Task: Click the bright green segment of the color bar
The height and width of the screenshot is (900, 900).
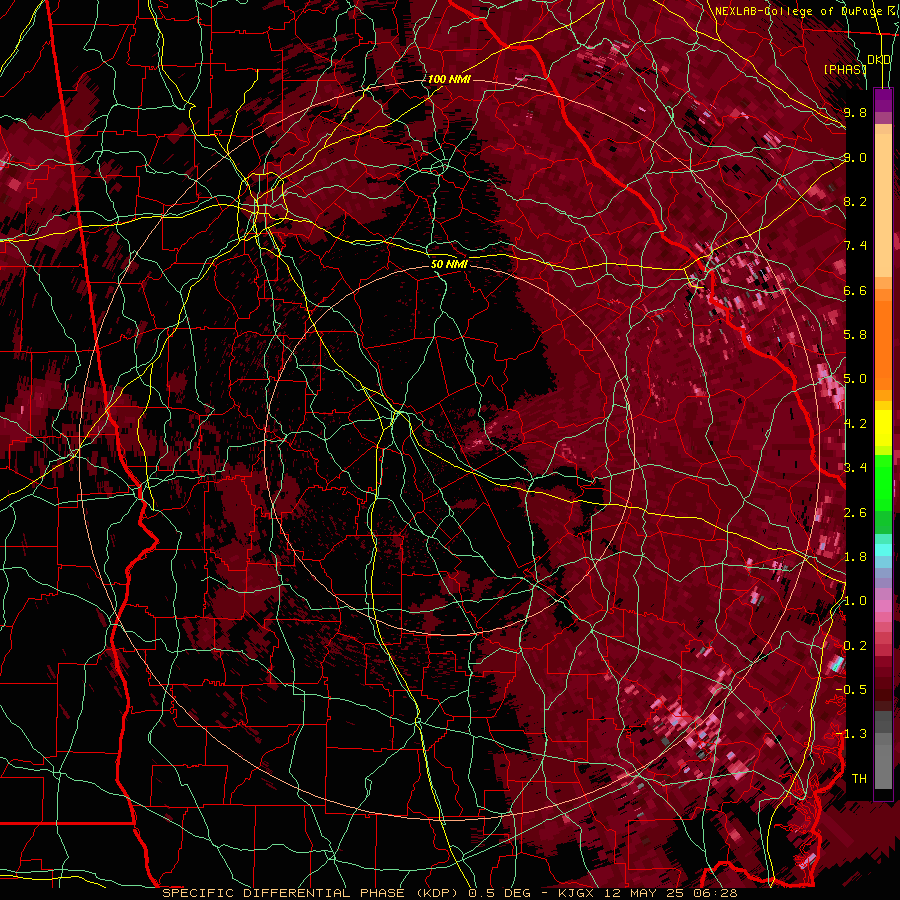Action: 883,482
